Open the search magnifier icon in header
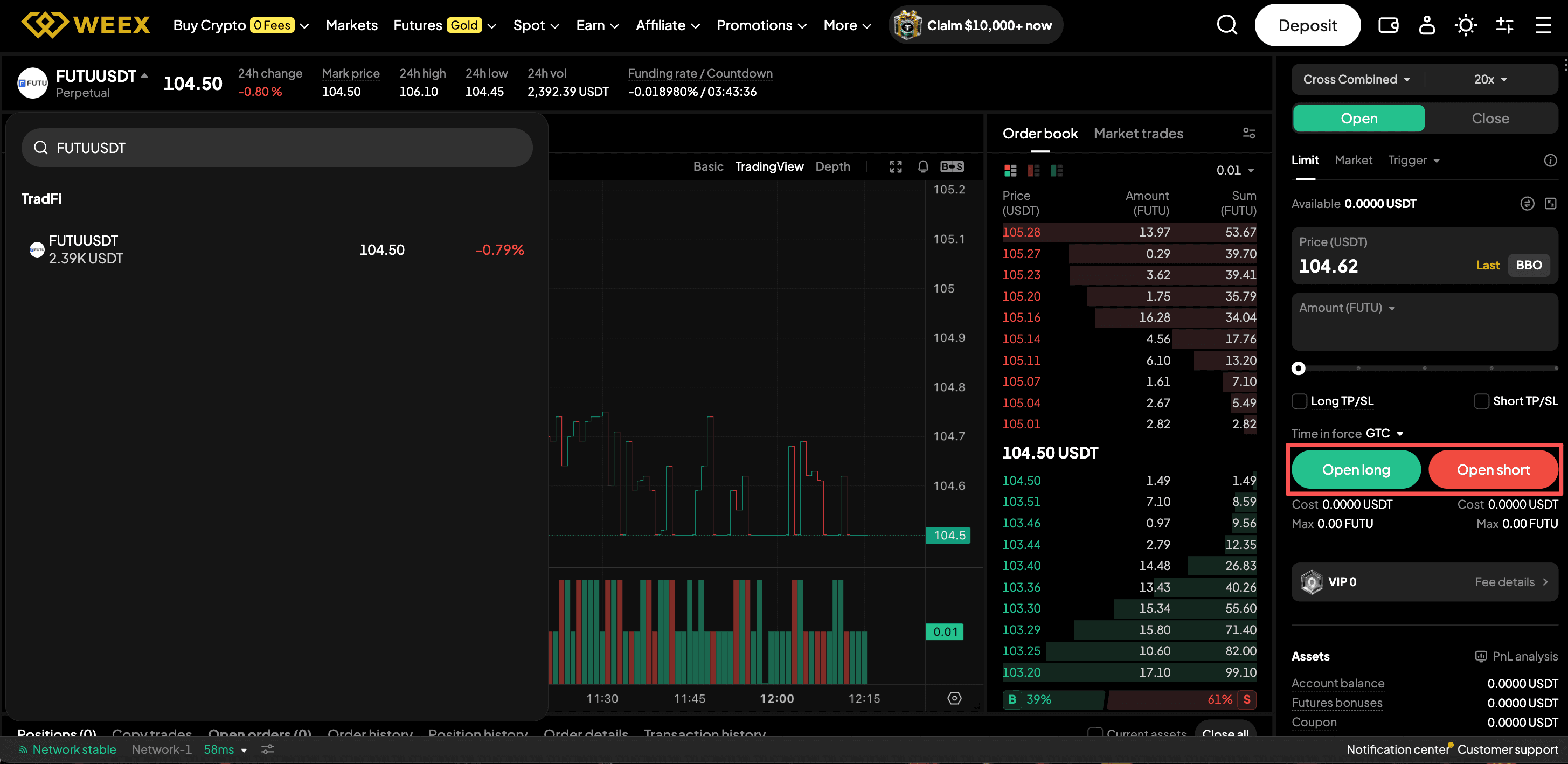This screenshot has width=1568, height=764. [x=1226, y=25]
